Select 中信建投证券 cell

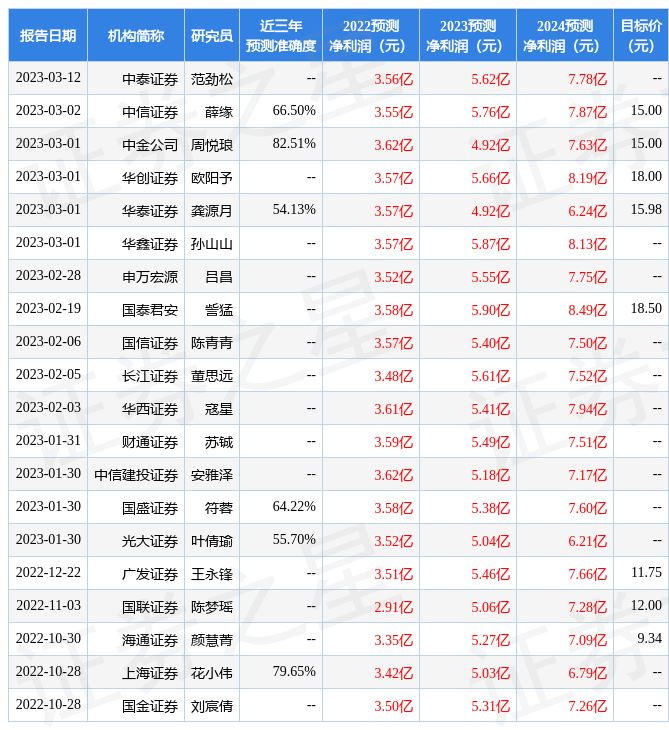pos(136,476)
